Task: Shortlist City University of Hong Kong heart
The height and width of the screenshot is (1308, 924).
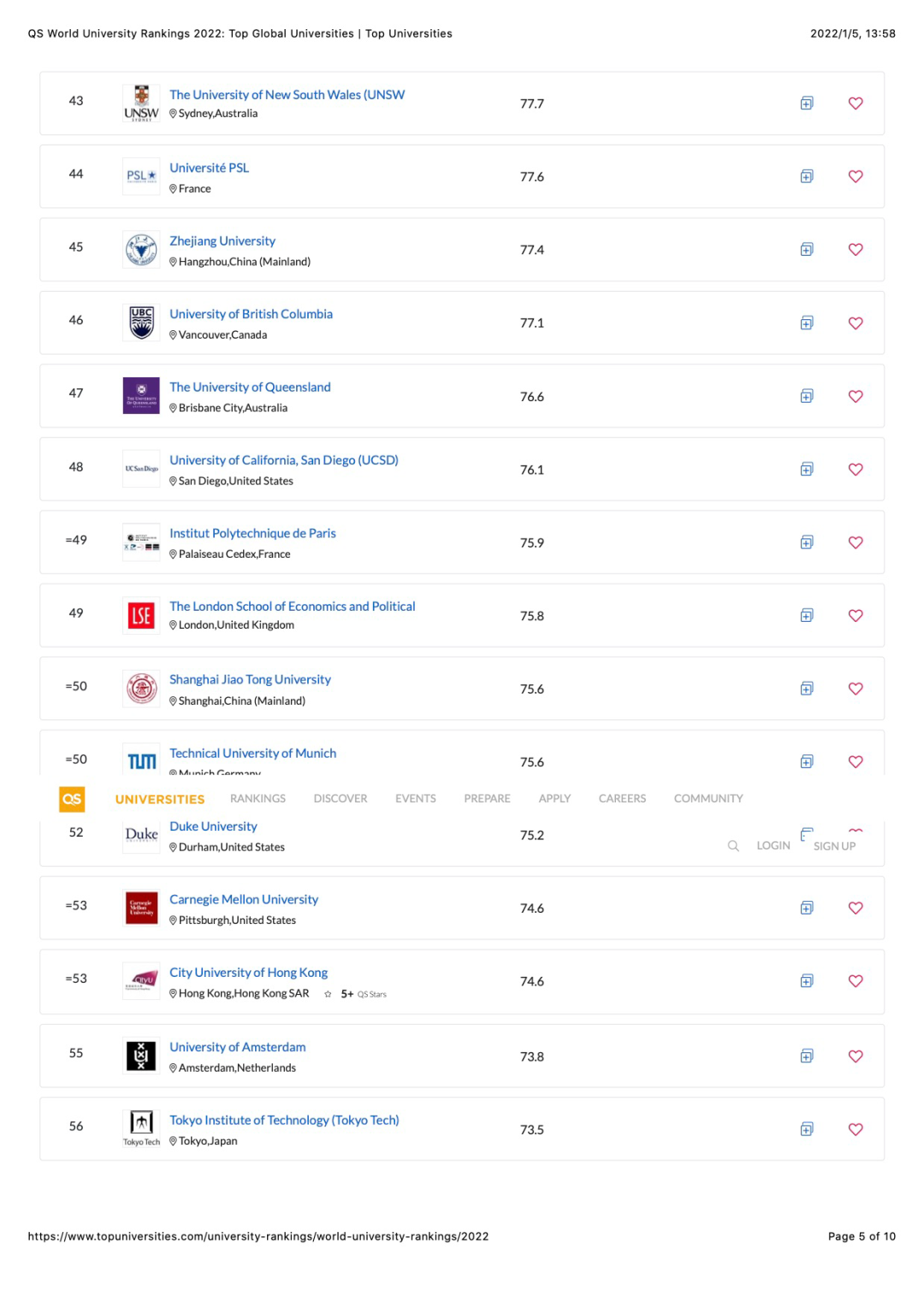Action: (856, 981)
